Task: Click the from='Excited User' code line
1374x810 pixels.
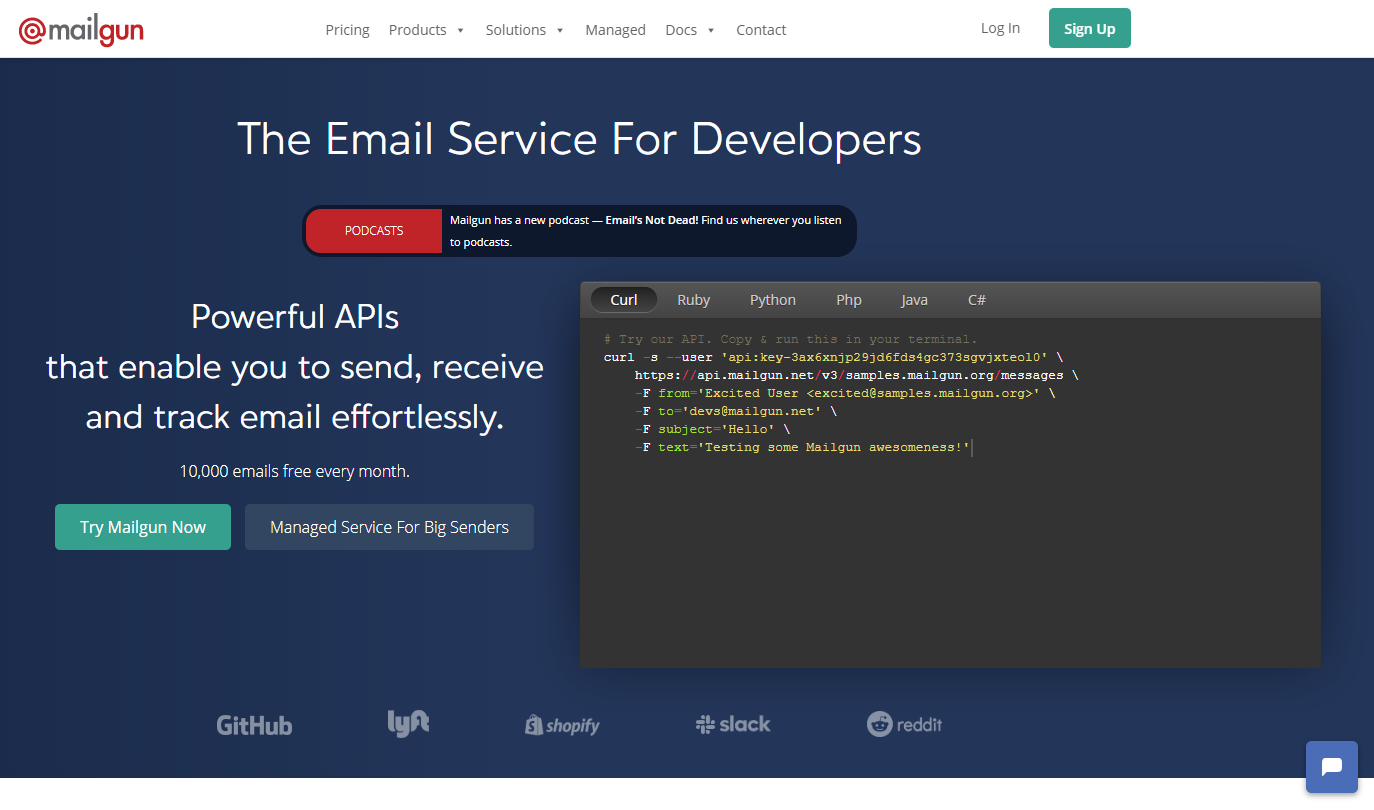Action: 845,393
